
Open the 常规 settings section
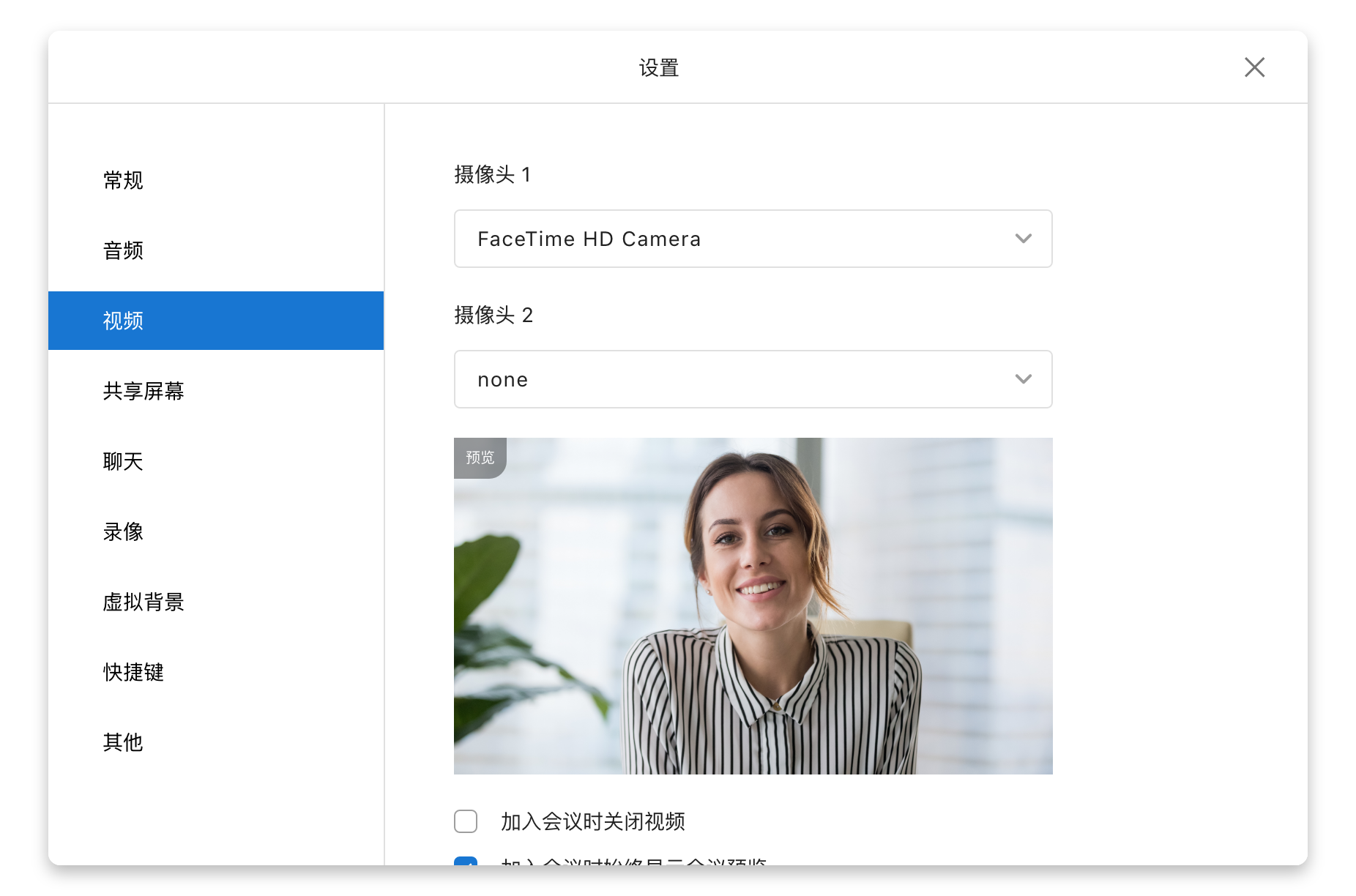[x=123, y=180]
